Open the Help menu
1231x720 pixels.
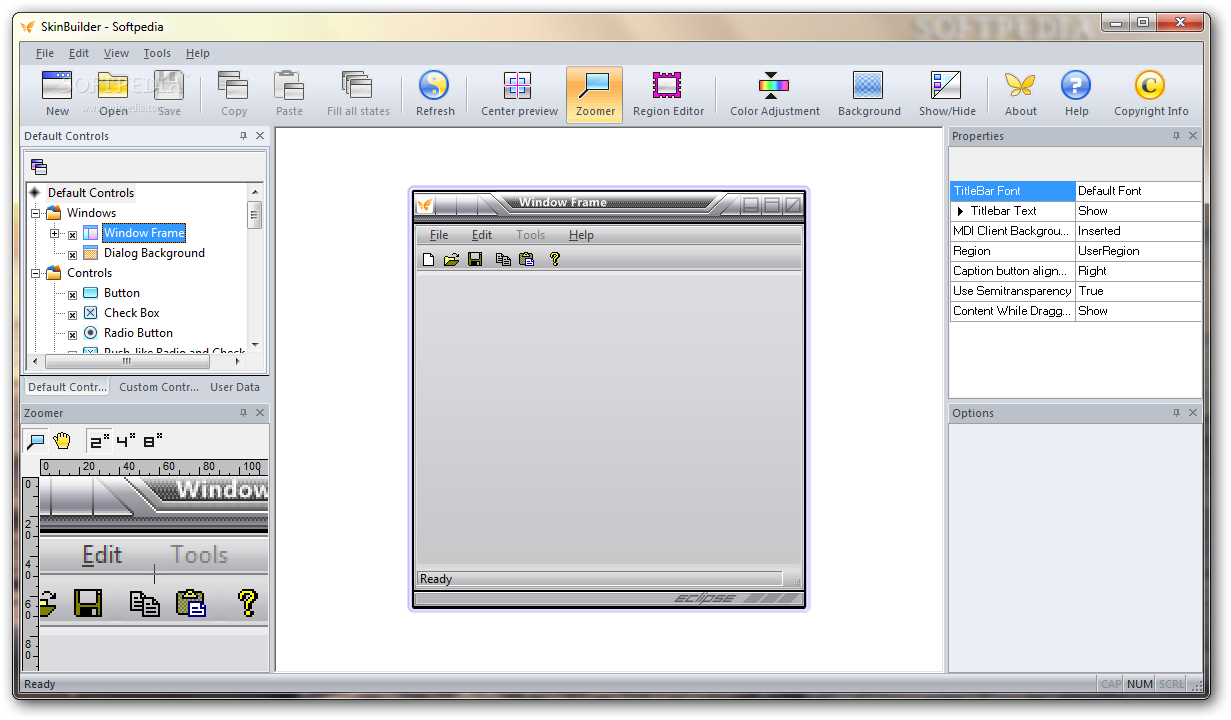tap(198, 53)
